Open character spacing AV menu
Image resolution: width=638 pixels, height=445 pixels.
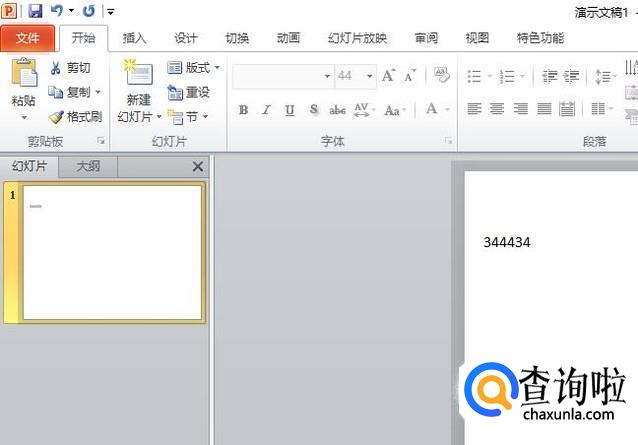coord(364,110)
